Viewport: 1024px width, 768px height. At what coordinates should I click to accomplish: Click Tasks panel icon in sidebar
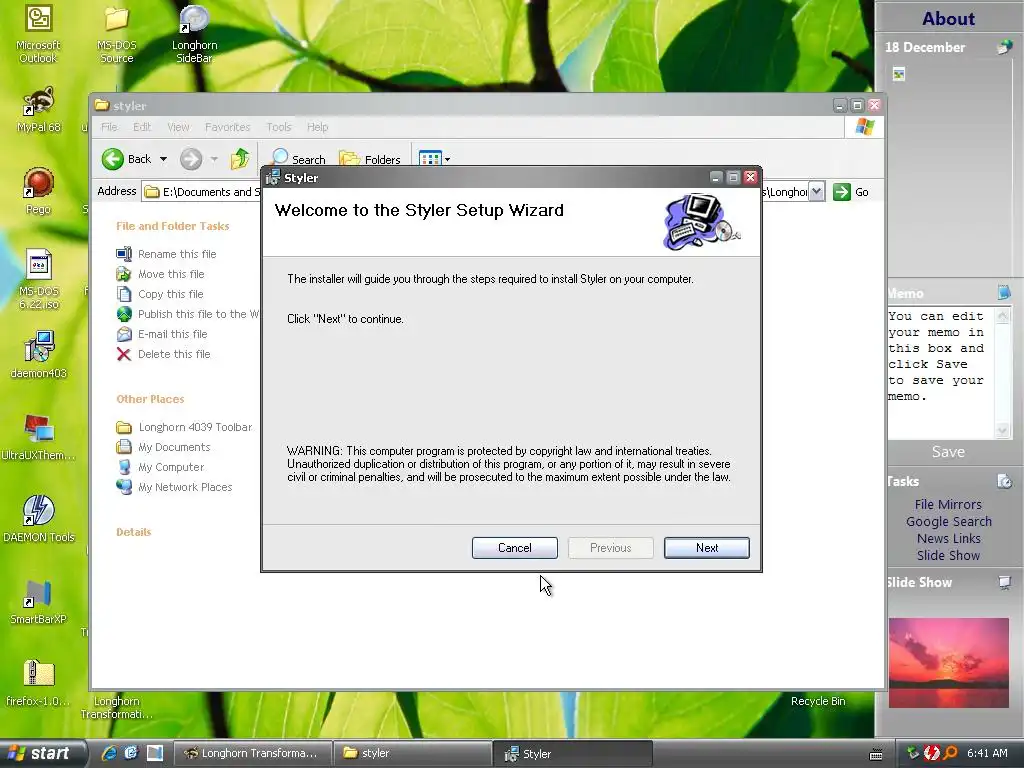[1004, 481]
